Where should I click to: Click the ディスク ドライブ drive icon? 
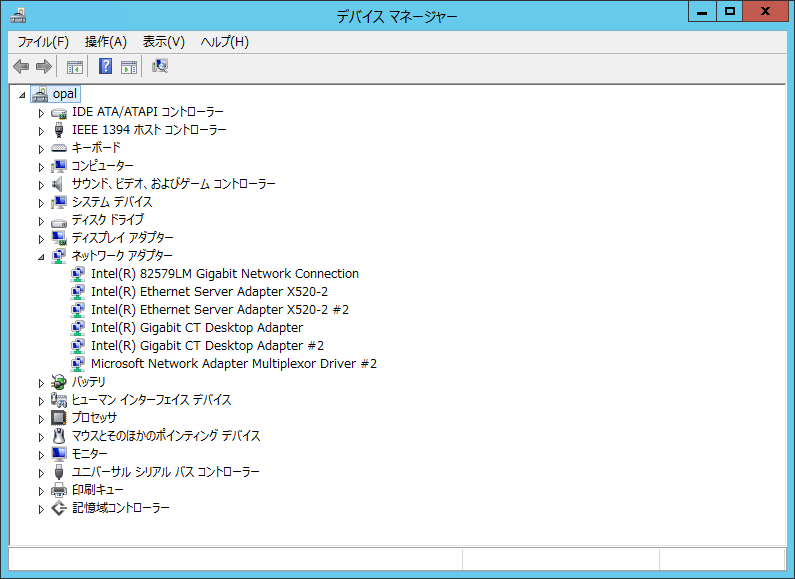[x=59, y=221]
